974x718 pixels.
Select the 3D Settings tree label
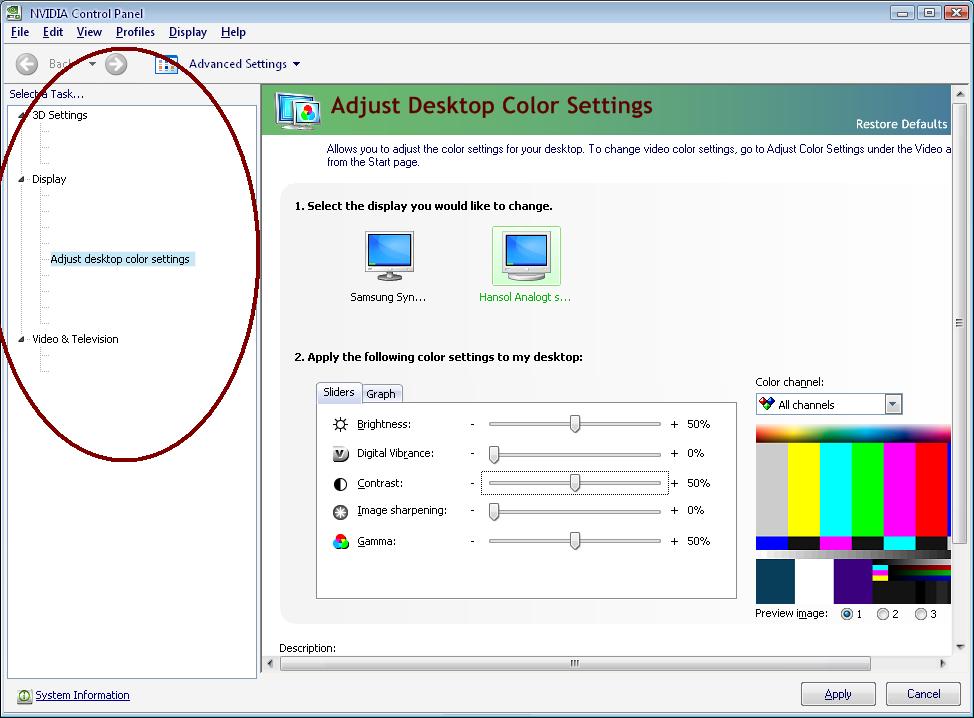click(x=60, y=115)
